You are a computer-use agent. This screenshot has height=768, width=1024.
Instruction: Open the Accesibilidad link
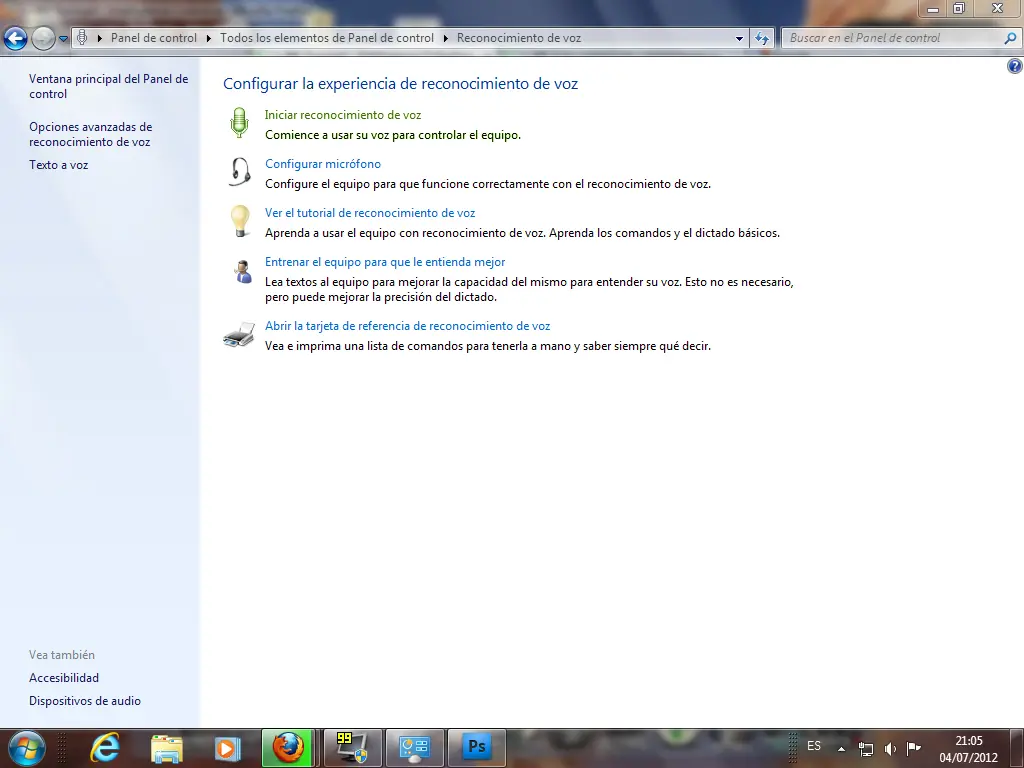(64, 678)
